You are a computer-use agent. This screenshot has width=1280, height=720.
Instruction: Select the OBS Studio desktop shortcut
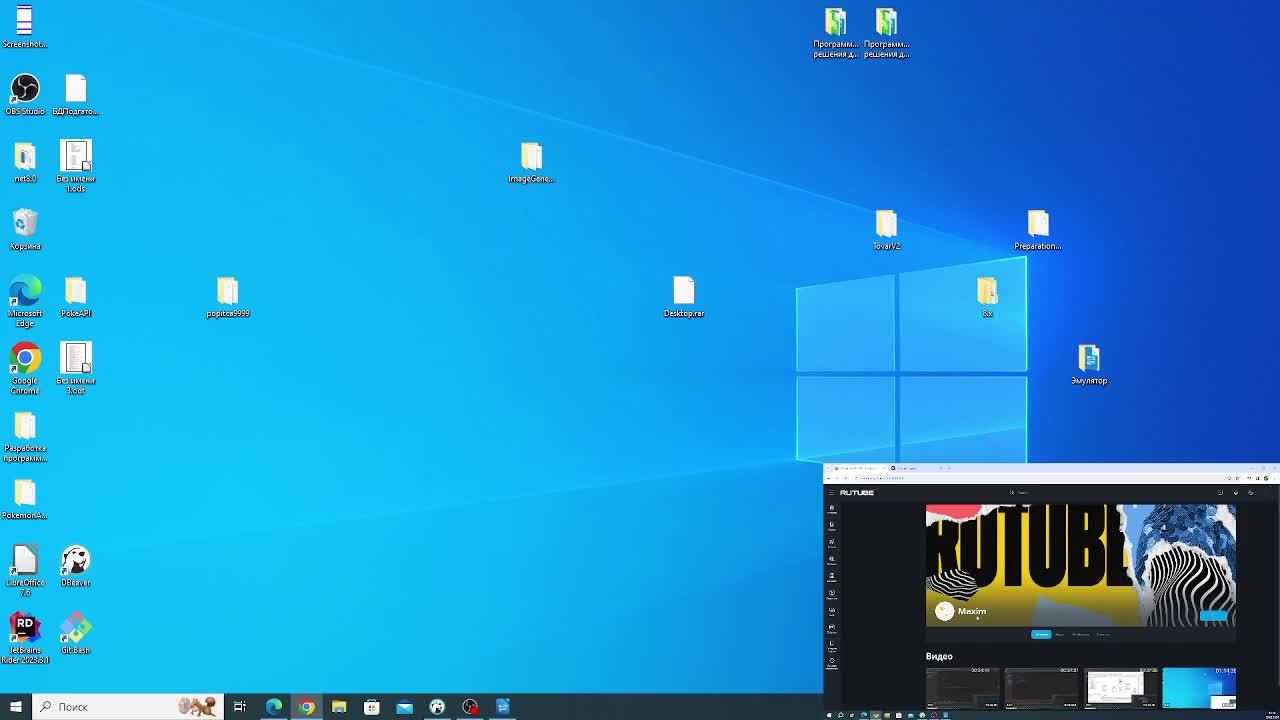tap(25, 95)
